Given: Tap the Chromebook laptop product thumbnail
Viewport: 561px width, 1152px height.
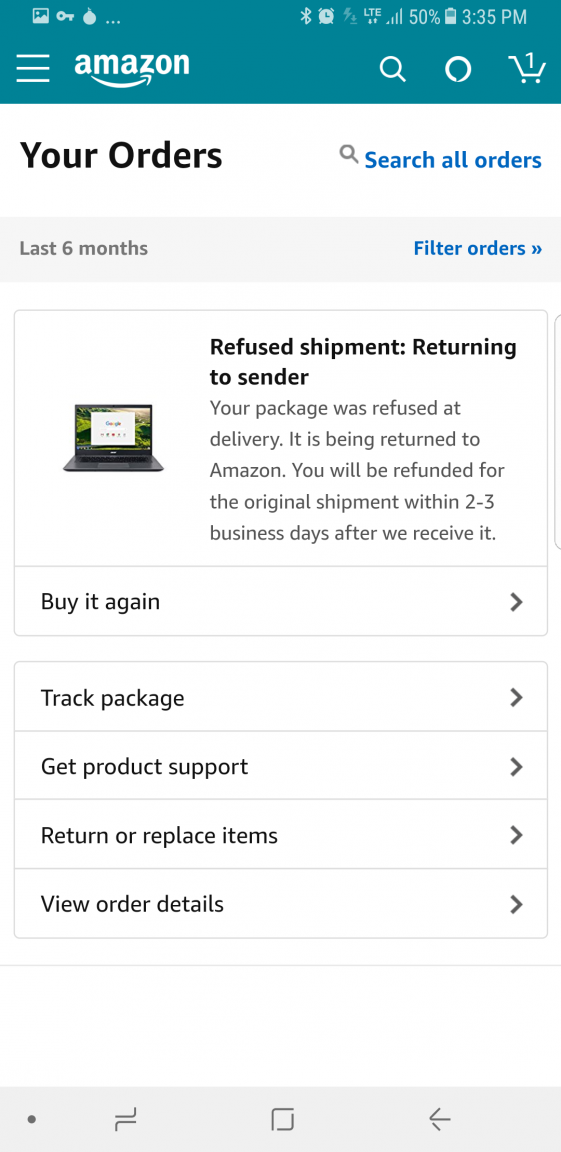Looking at the screenshot, I should pyautogui.click(x=113, y=437).
